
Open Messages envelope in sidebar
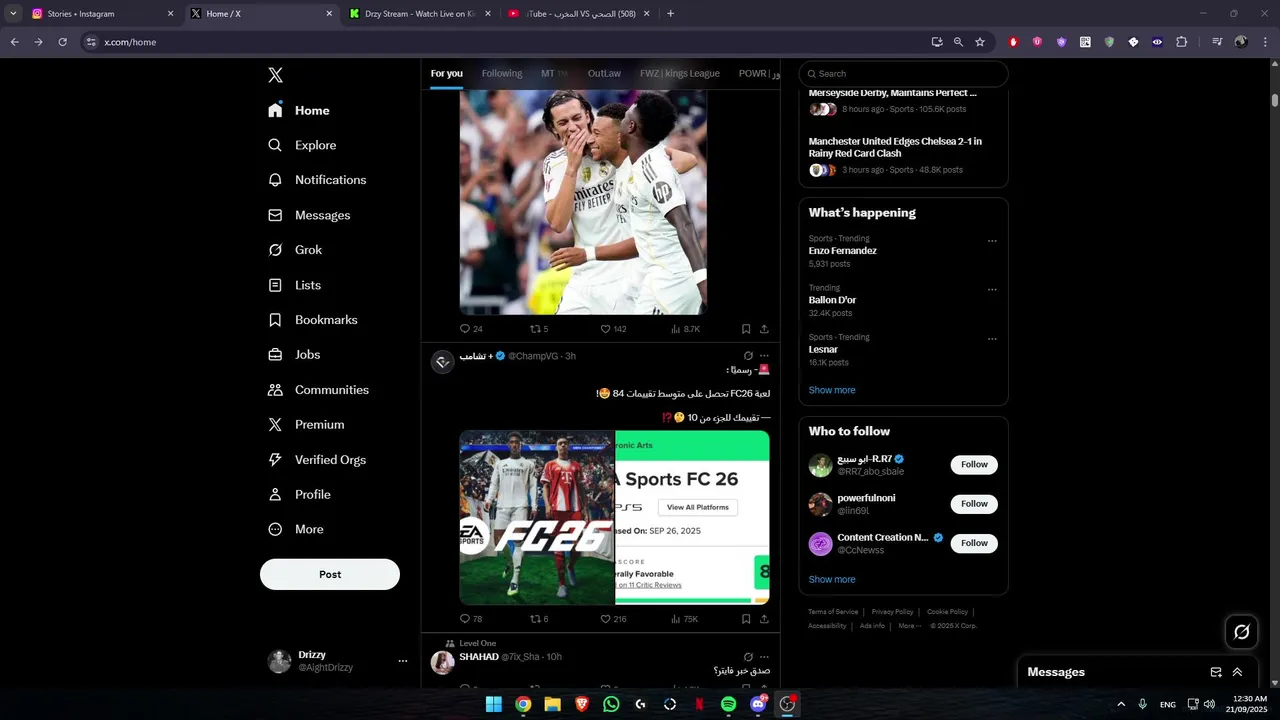[x=275, y=215]
